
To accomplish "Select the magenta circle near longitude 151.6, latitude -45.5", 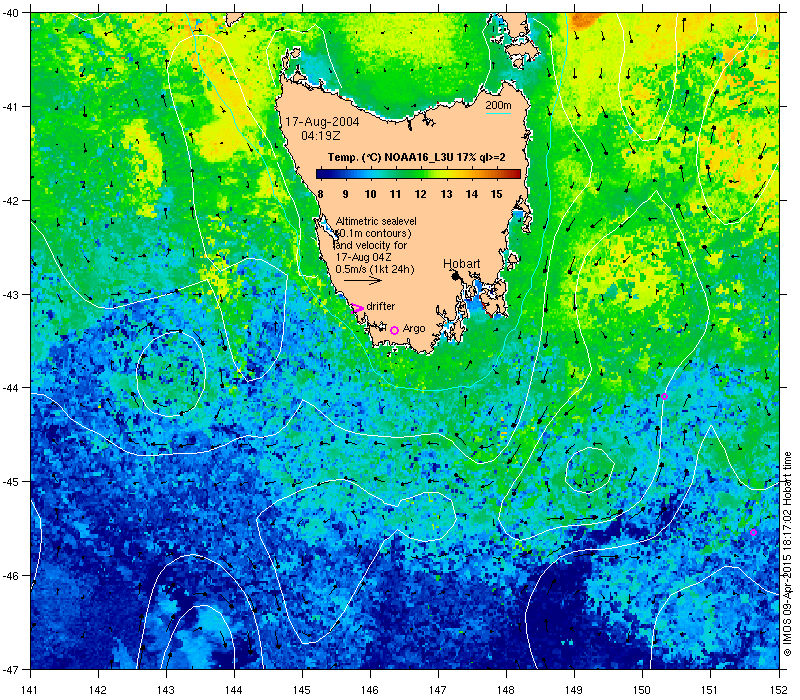I will [754, 532].
